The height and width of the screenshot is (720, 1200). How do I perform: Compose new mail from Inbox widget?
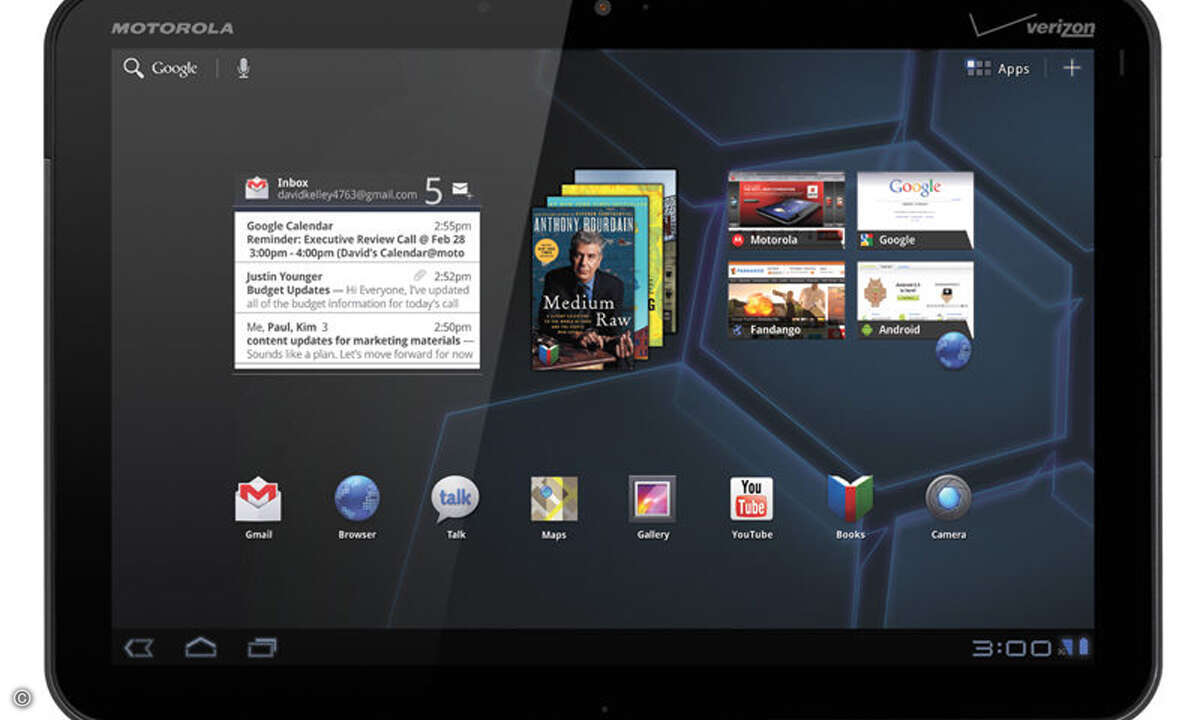click(x=462, y=189)
